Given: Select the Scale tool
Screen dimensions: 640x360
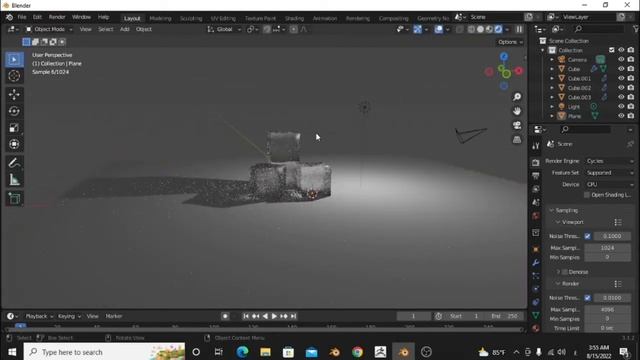Looking at the screenshot, I should pyautogui.click(x=14, y=128).
